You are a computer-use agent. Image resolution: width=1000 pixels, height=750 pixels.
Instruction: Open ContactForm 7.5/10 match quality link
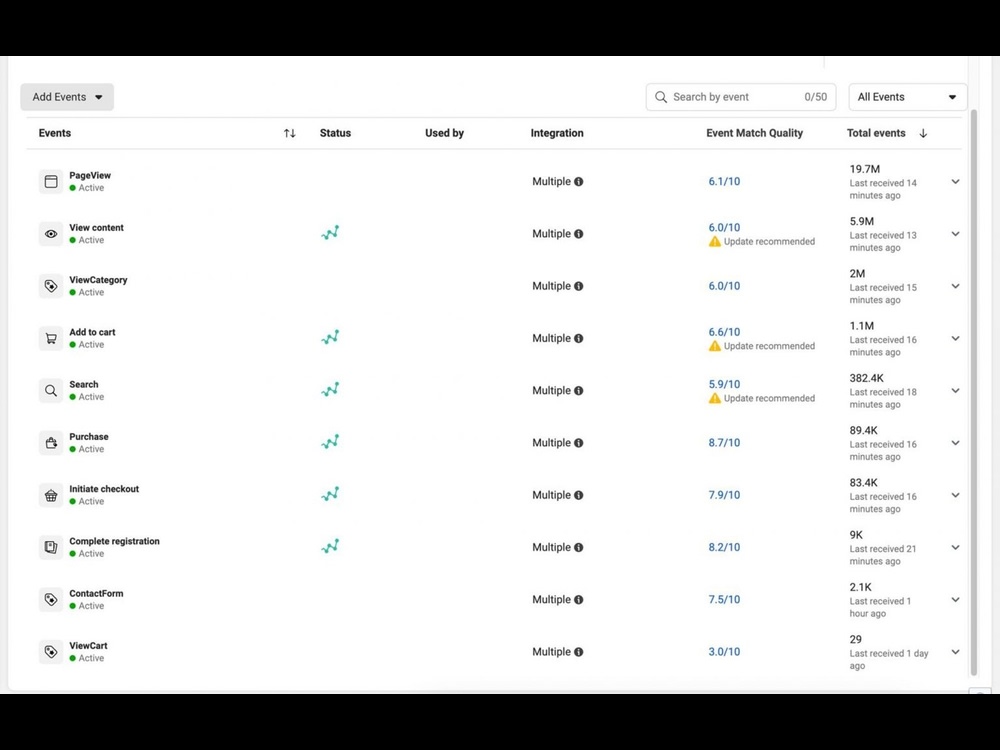724,599
